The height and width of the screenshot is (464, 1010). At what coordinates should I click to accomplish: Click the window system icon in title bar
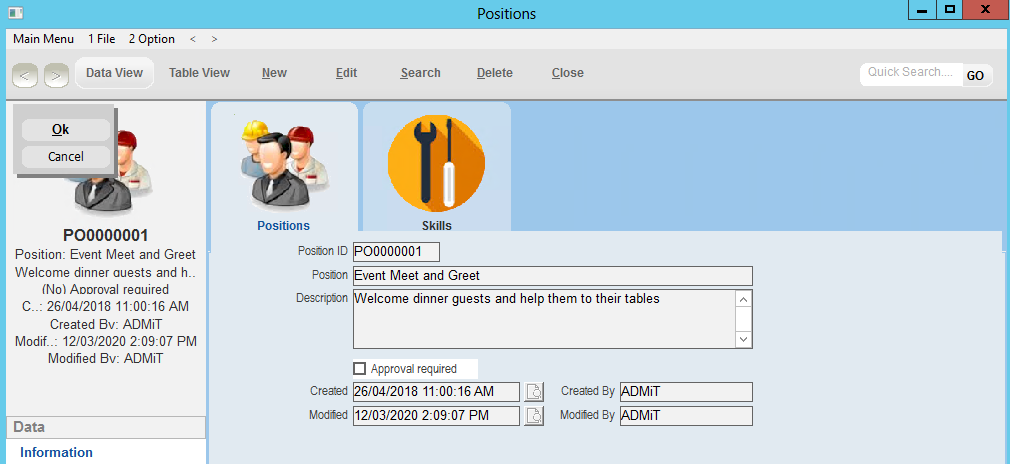tap(15, 13)
